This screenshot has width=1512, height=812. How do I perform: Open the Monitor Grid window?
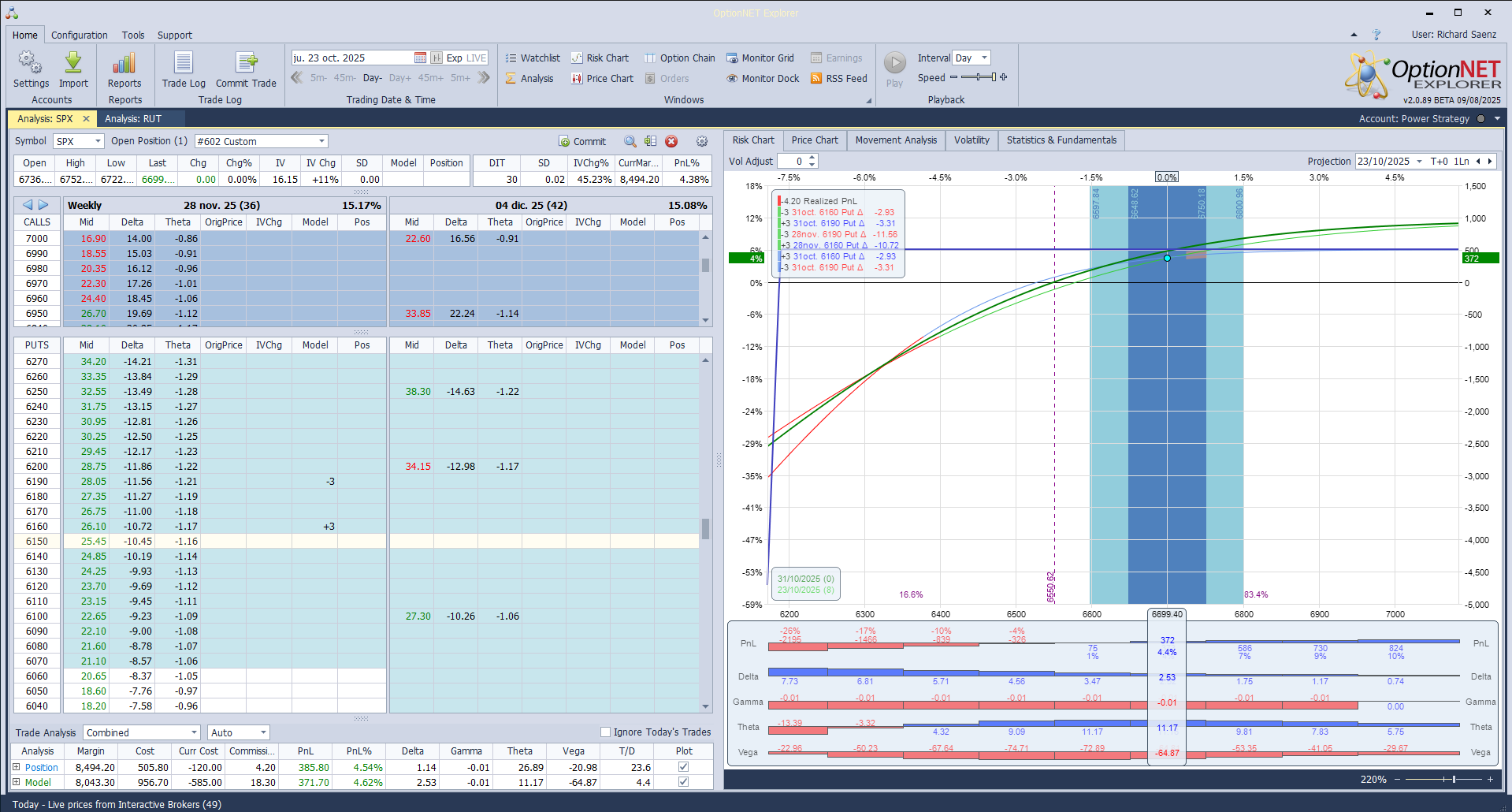click(x=760, y=58)
